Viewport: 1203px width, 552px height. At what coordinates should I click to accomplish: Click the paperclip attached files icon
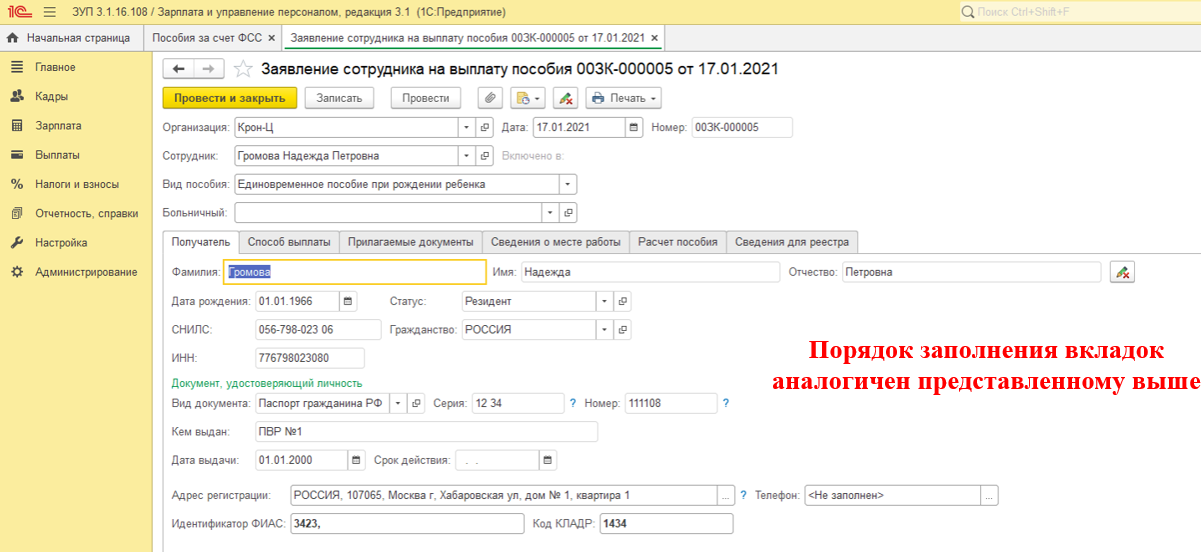pos(490,98)
